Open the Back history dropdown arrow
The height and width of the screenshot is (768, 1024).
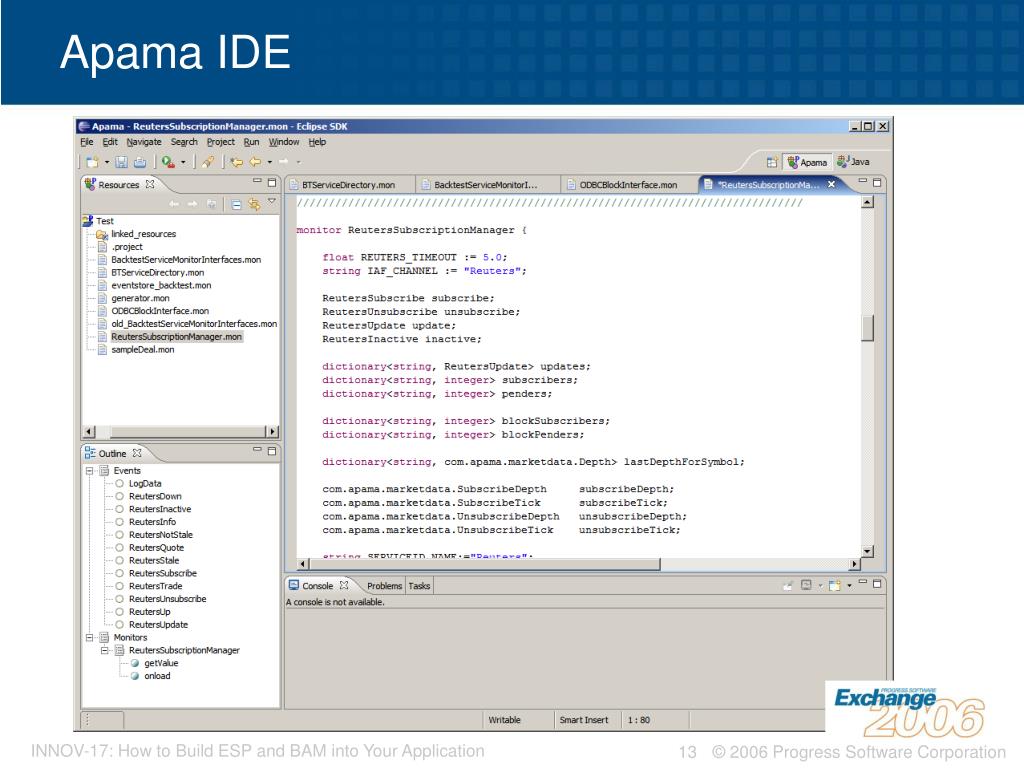[270, 162]
